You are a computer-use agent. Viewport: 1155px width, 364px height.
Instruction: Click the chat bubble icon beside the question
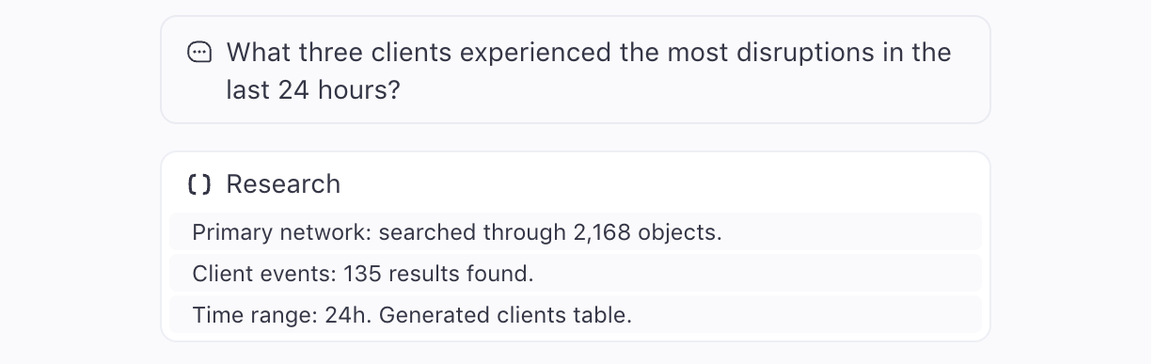click(200, 52)
